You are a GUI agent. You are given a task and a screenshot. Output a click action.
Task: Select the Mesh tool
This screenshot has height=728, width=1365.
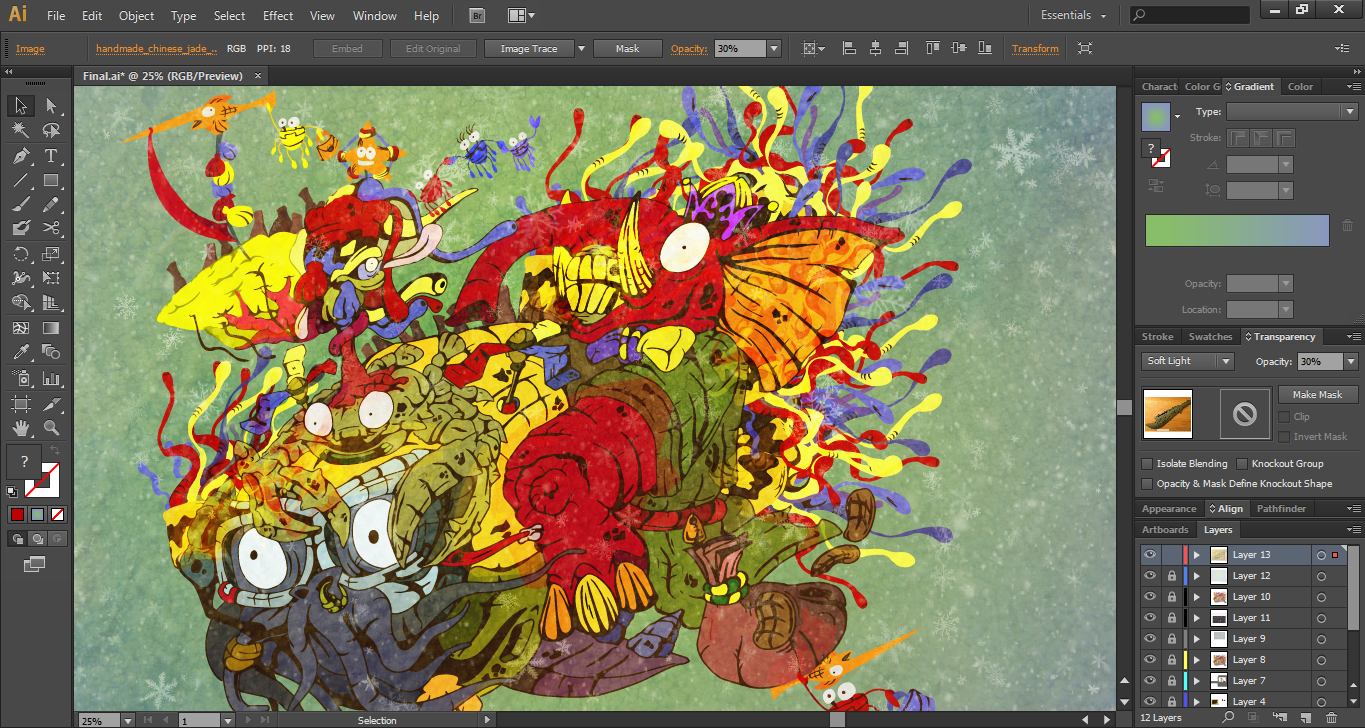[20, 328]
